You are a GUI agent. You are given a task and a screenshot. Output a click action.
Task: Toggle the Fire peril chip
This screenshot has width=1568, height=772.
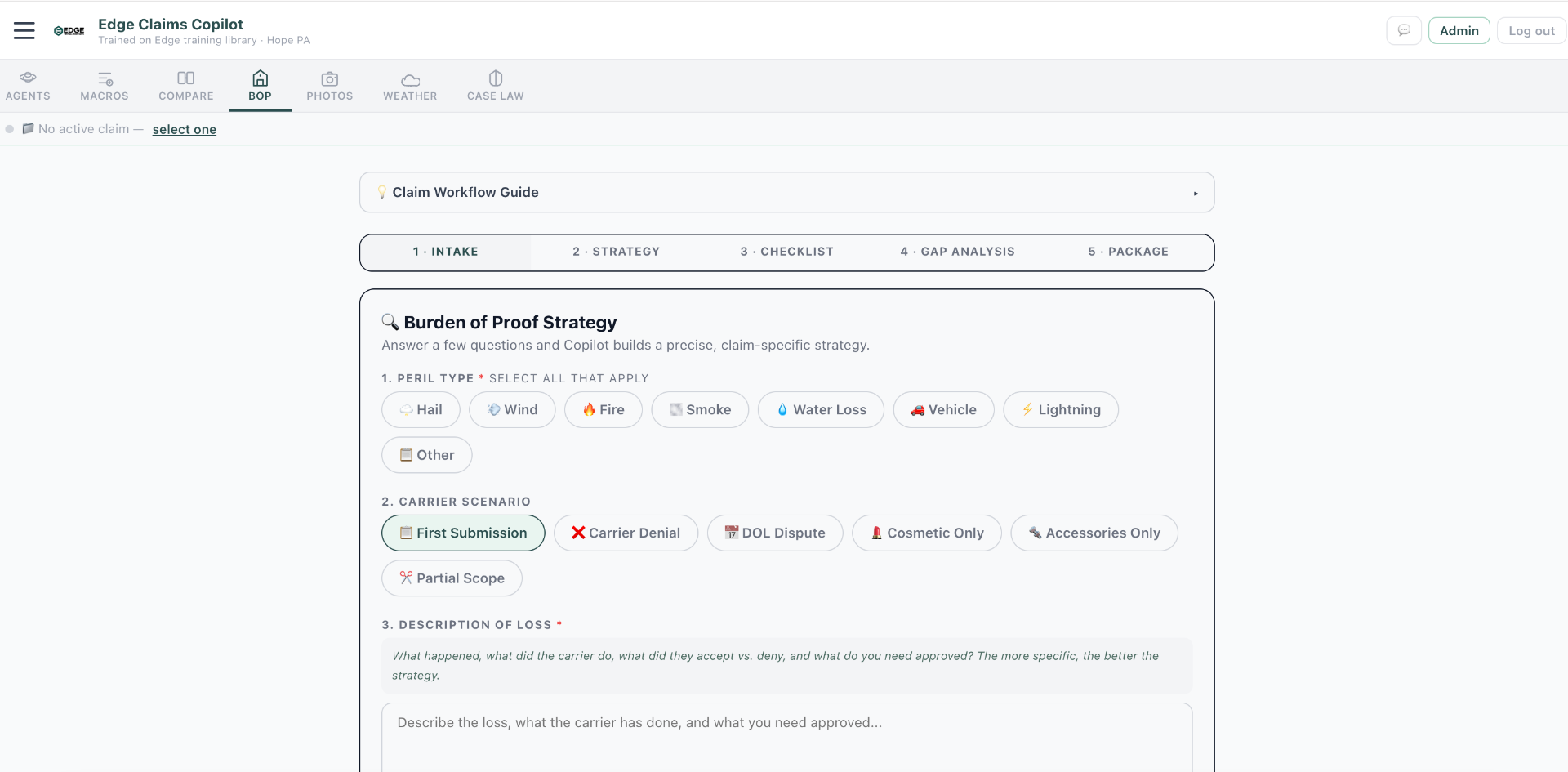[603, 409]
